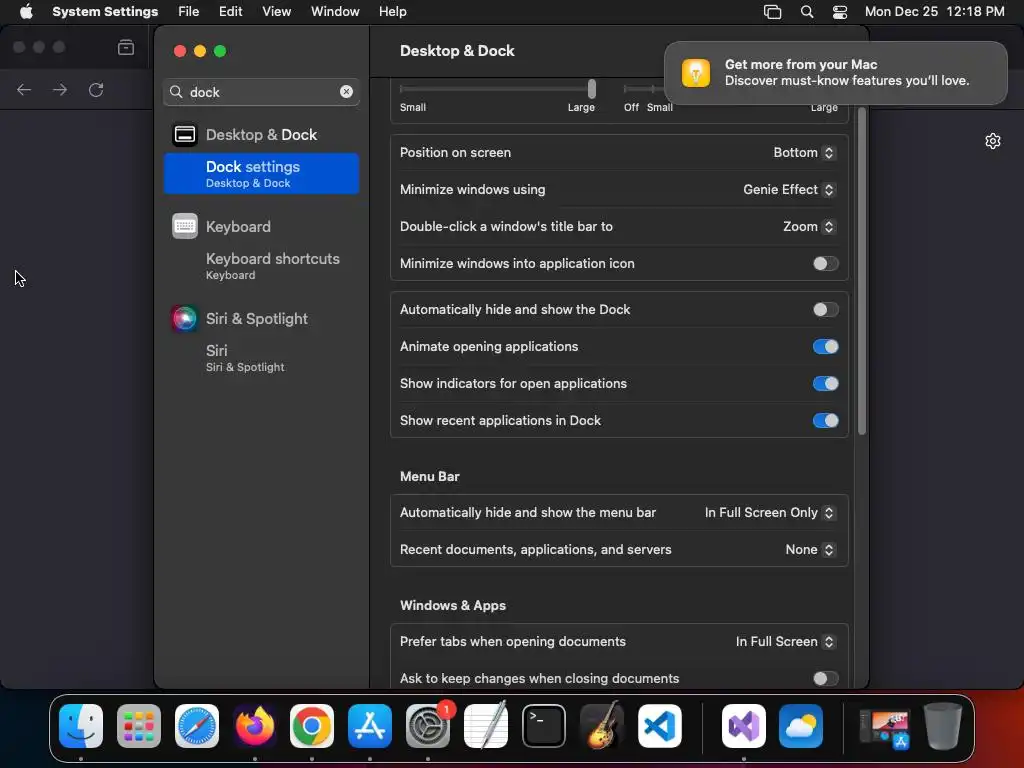Image resolution: width=1024 pixels, height=768 pixels.
Task: Disable Animate opening applications
Action: tap(825, 347)
